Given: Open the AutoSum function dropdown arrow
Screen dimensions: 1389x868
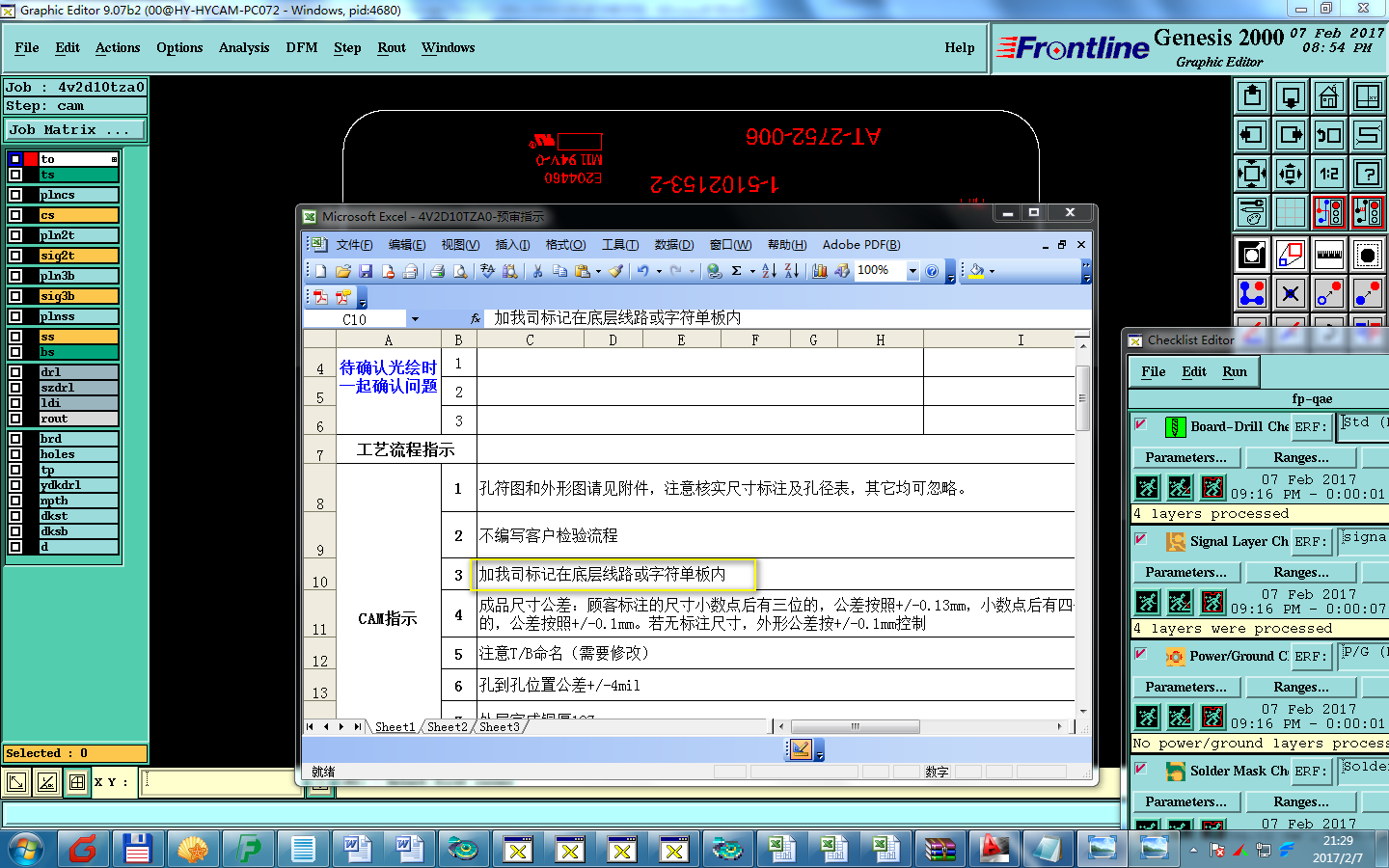Looking at the screenshot, I should point(752,271).
